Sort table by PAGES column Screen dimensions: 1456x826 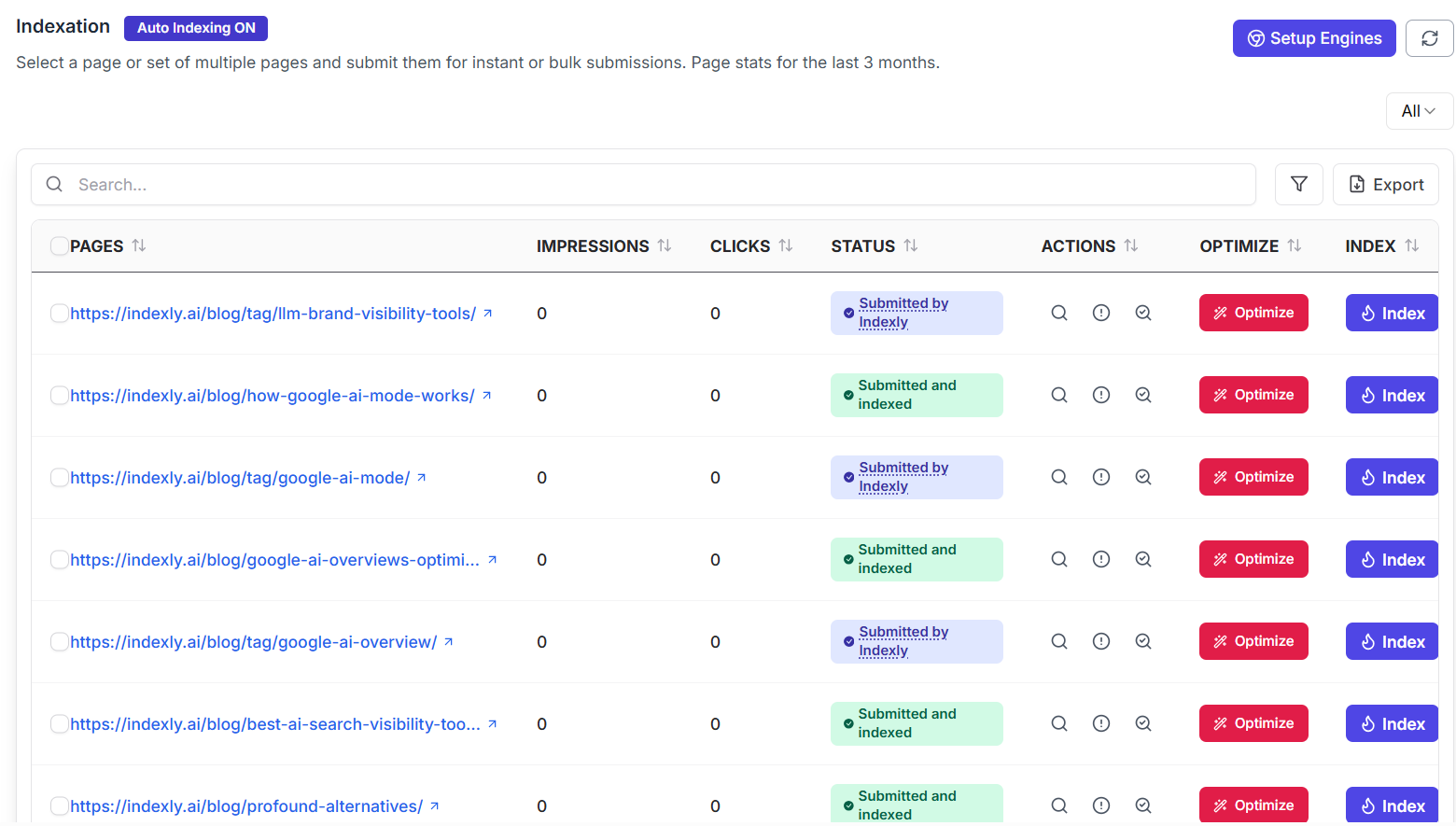pos(138,245)
